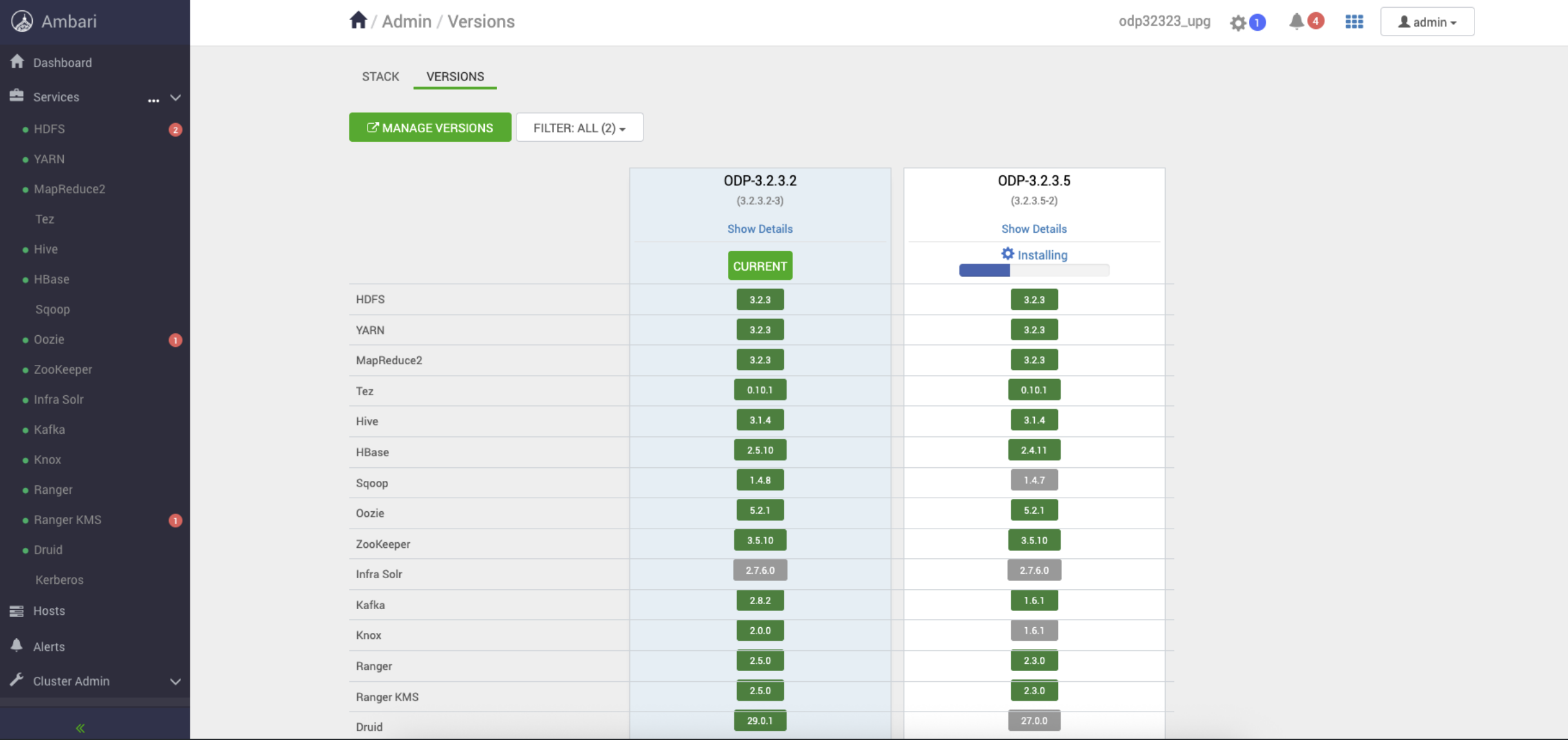This screenshot has width=1568, height=740.
Task: Open the admin user dropdown
Action: tap(1427, 22)
